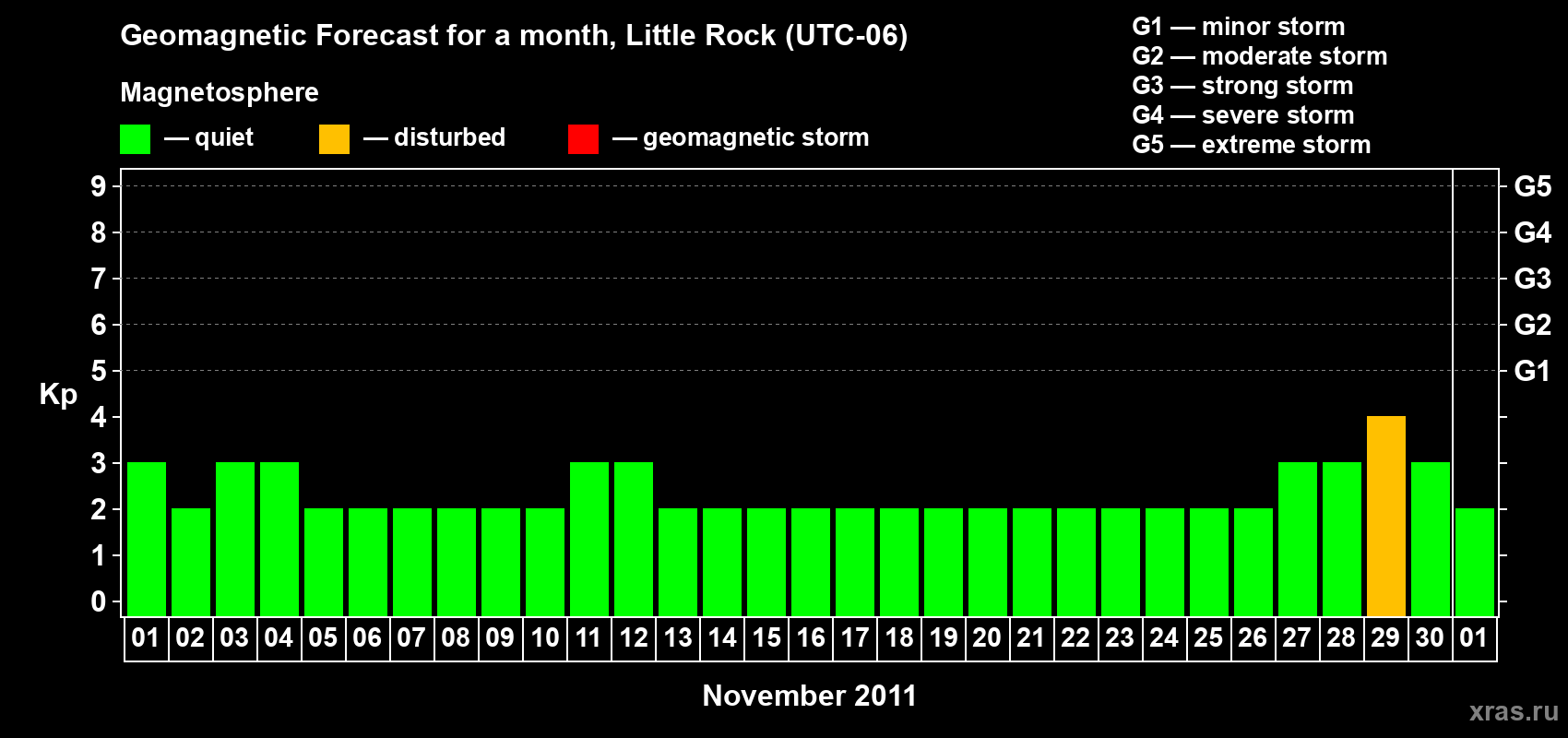Click date label 05 on the axis
Image resolution: width=1568 pixels, height=738 pixels.
323,637
